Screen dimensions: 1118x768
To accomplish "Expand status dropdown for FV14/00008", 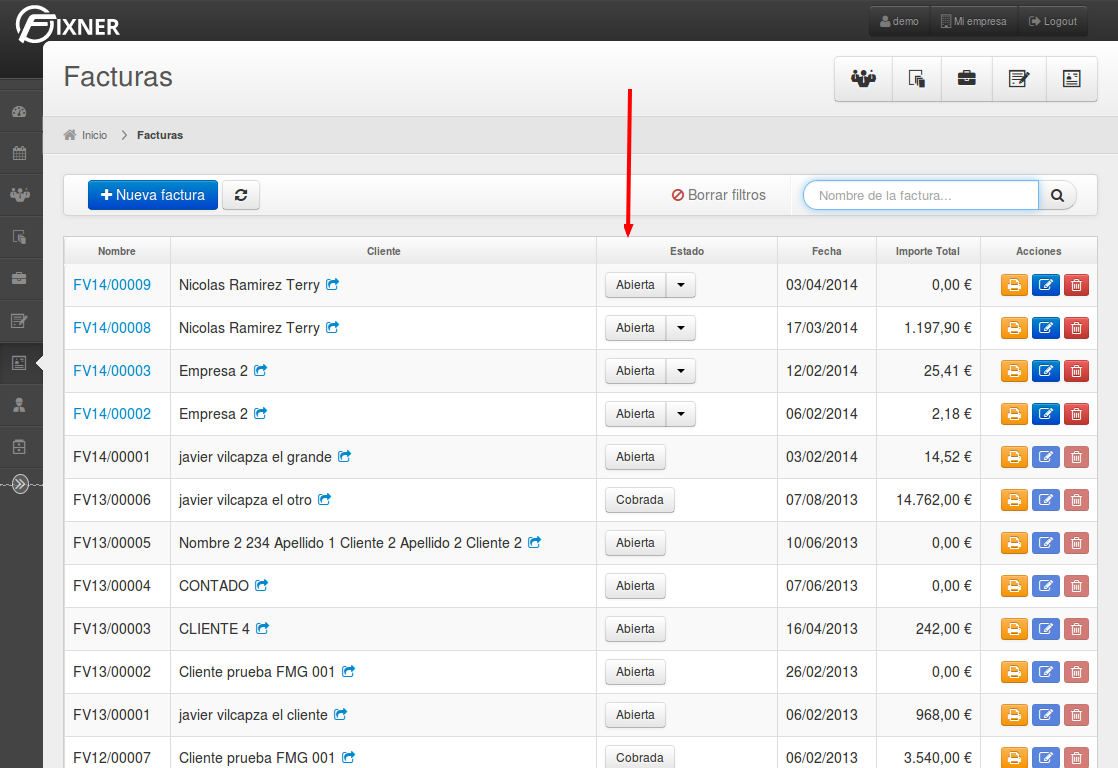I will pos(681,328).
